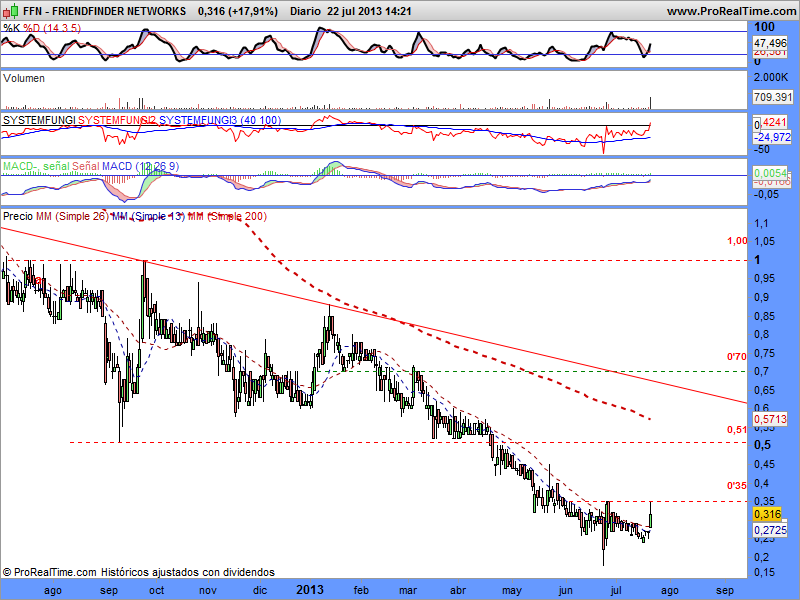Click the oct month marker on time axis
This screenshot has width=800, height=600.
click(156, 590)
